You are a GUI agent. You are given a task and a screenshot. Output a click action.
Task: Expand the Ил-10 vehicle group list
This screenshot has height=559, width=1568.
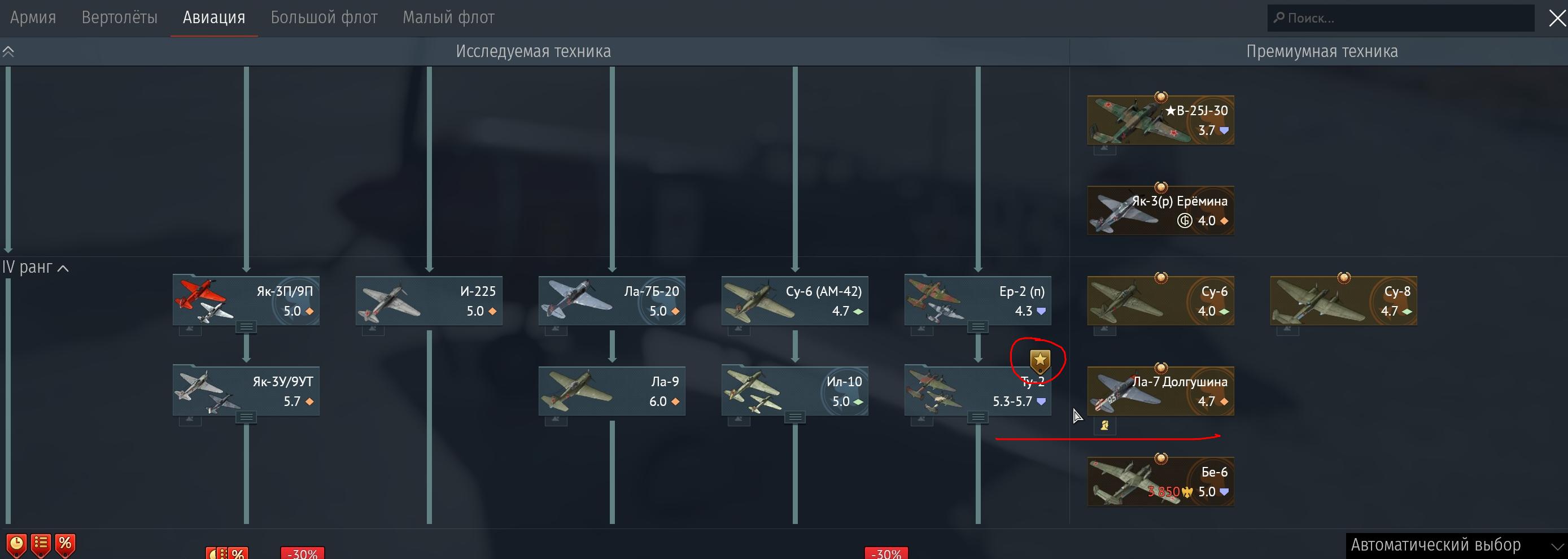[795, 418]
